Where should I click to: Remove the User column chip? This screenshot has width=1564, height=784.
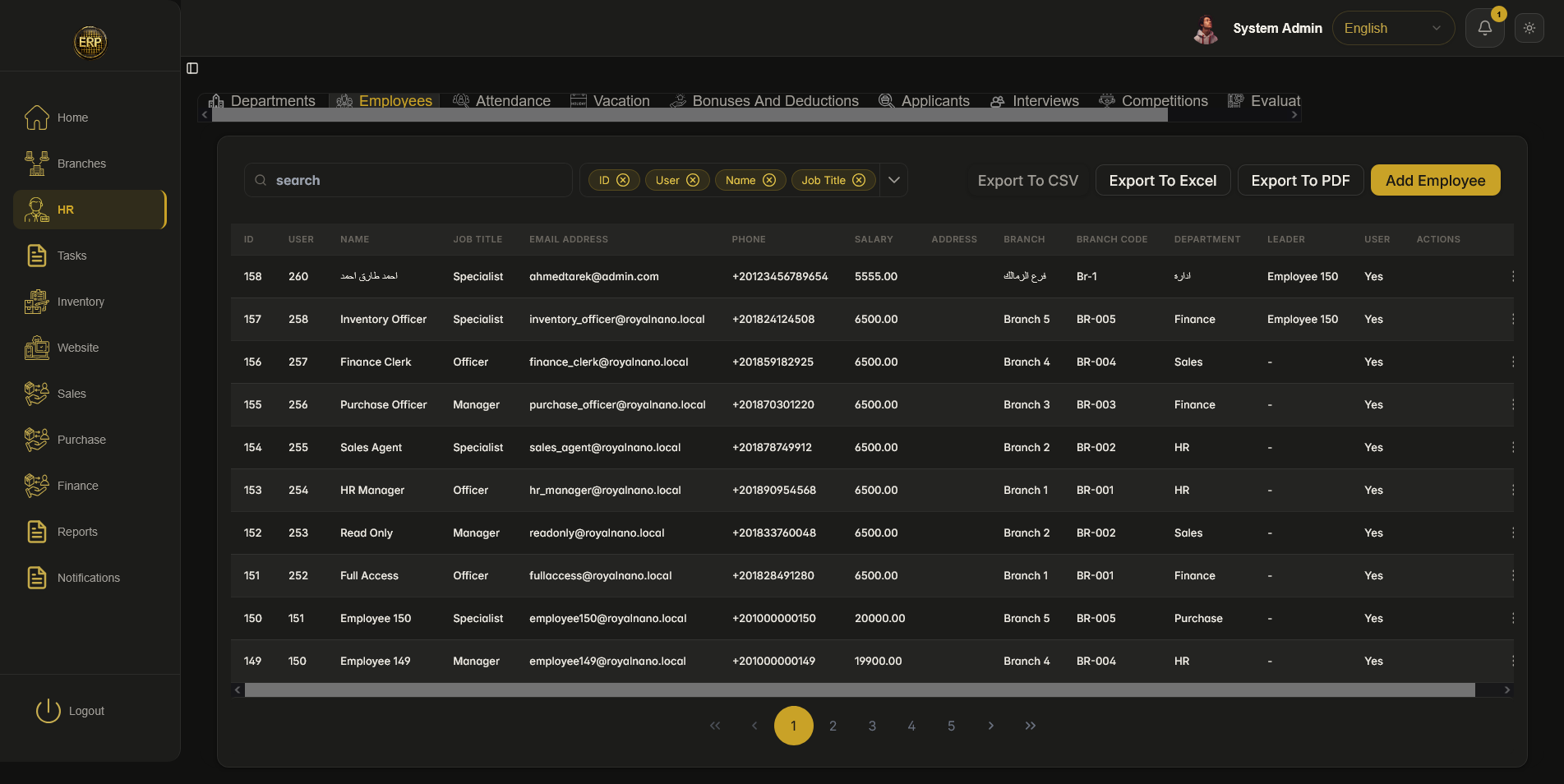(693, 180)
